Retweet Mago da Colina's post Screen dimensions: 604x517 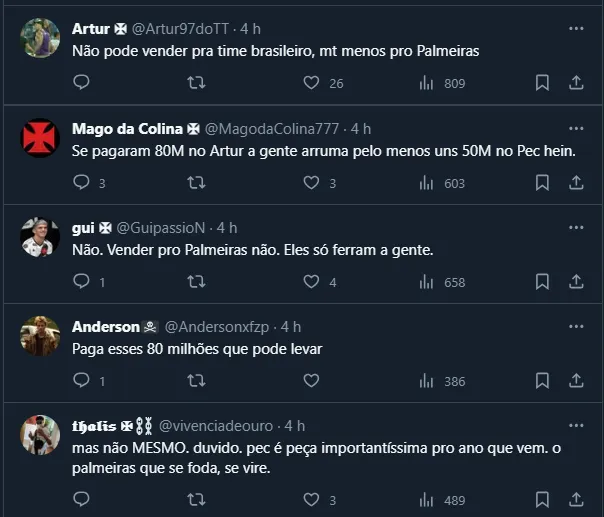pos(197,183)
